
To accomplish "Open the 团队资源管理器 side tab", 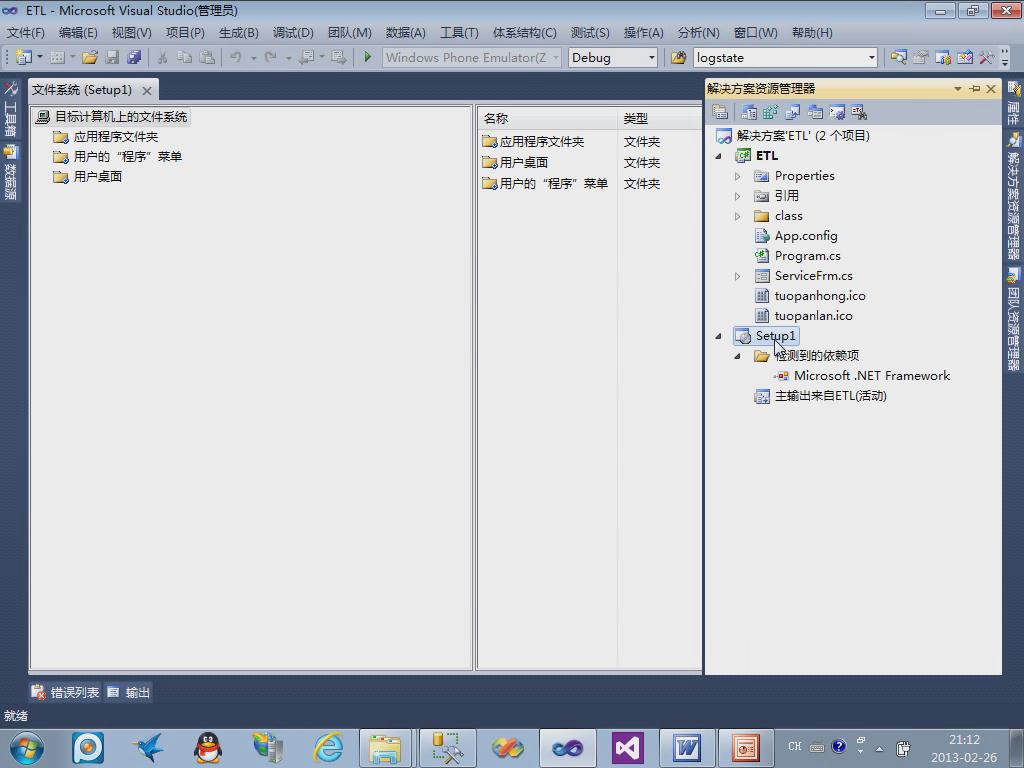I will pos(1014,321).
